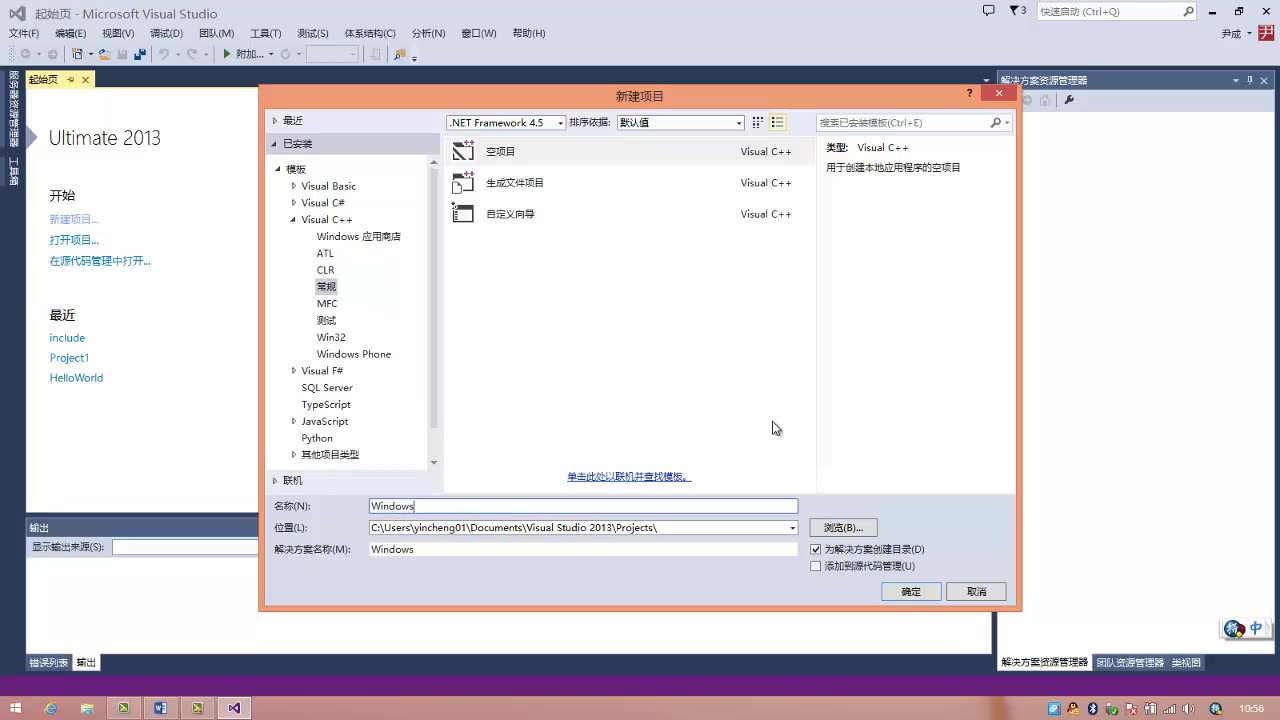Viewport: 1280px width, 720px height.
Task: Open notifications flag icon showing 3
Action: click(x=1017, y=11)
